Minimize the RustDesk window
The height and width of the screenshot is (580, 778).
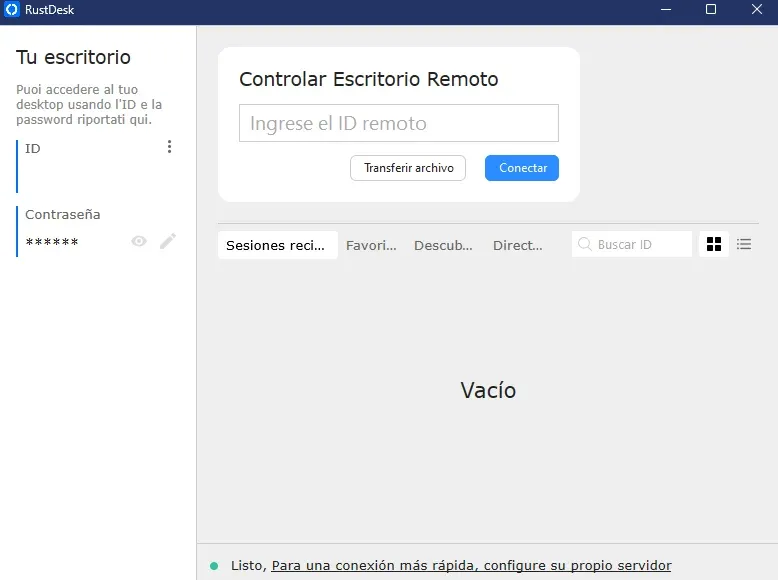(666, 9)
